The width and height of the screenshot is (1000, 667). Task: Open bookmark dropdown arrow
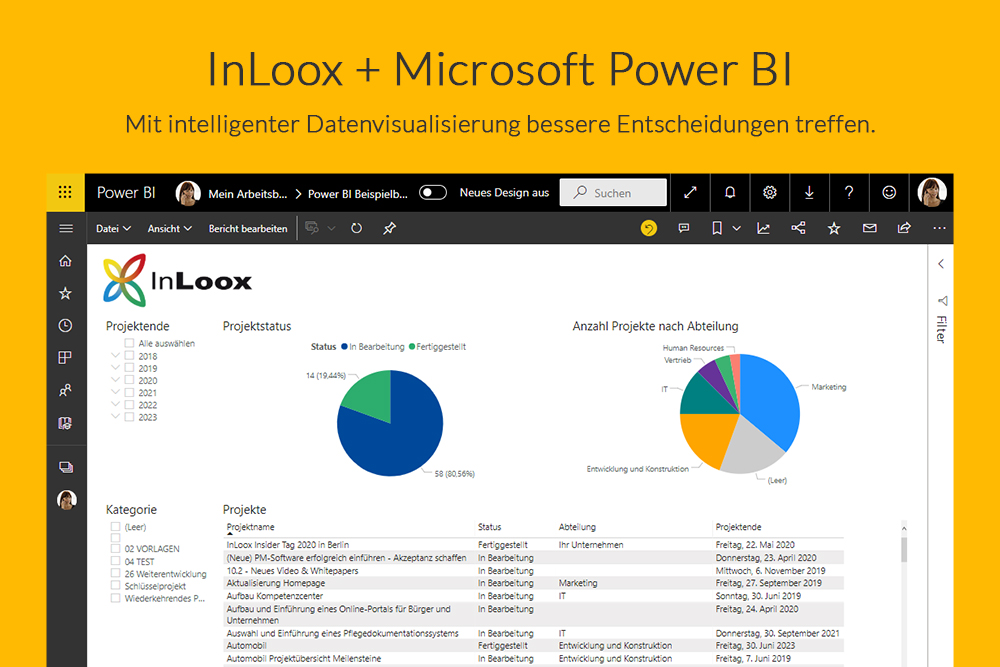pos(737,228)
